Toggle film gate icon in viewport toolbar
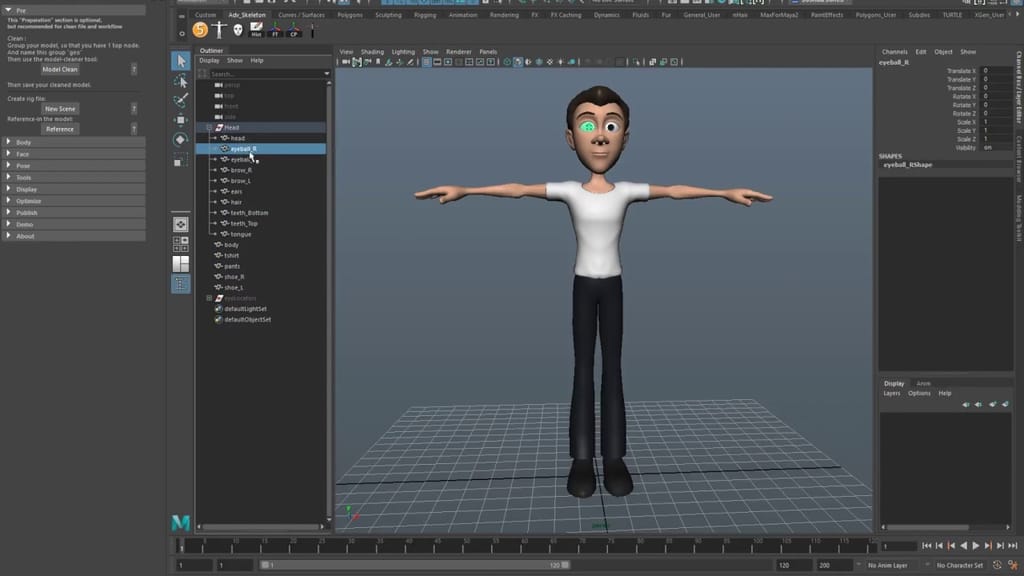The height and width of the screenshot is (576, 1024). [x=437, y=62]
